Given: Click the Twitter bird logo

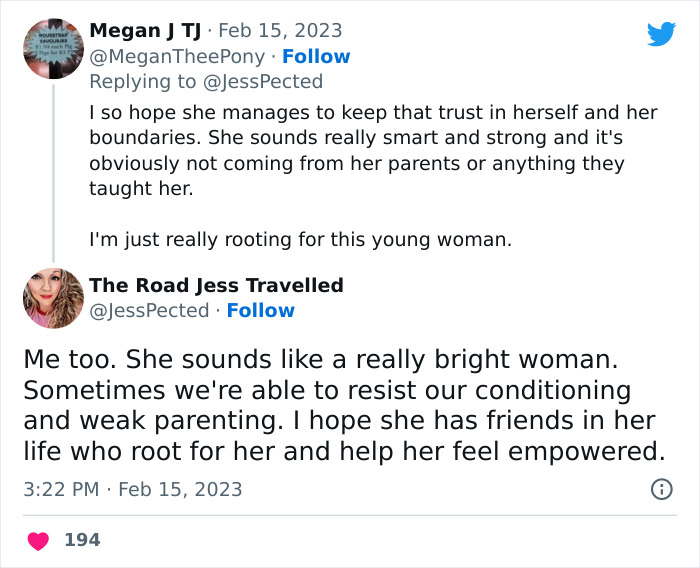Looking at the screenshot, I should point(661,34).
